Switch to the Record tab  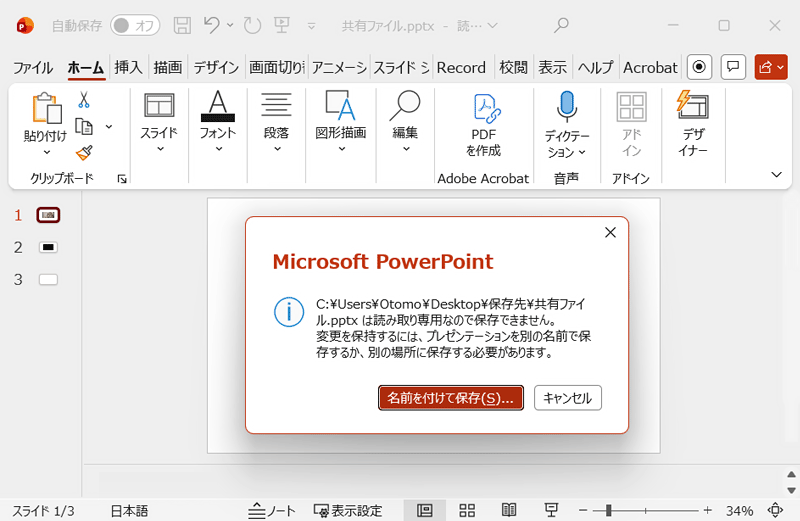tap(461, 67)
